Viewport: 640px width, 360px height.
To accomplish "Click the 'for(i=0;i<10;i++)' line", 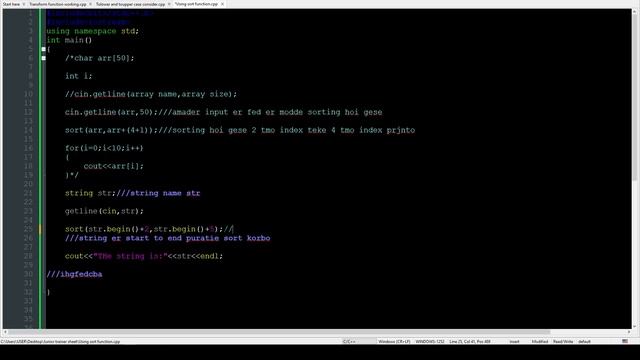I will point(104,148).
